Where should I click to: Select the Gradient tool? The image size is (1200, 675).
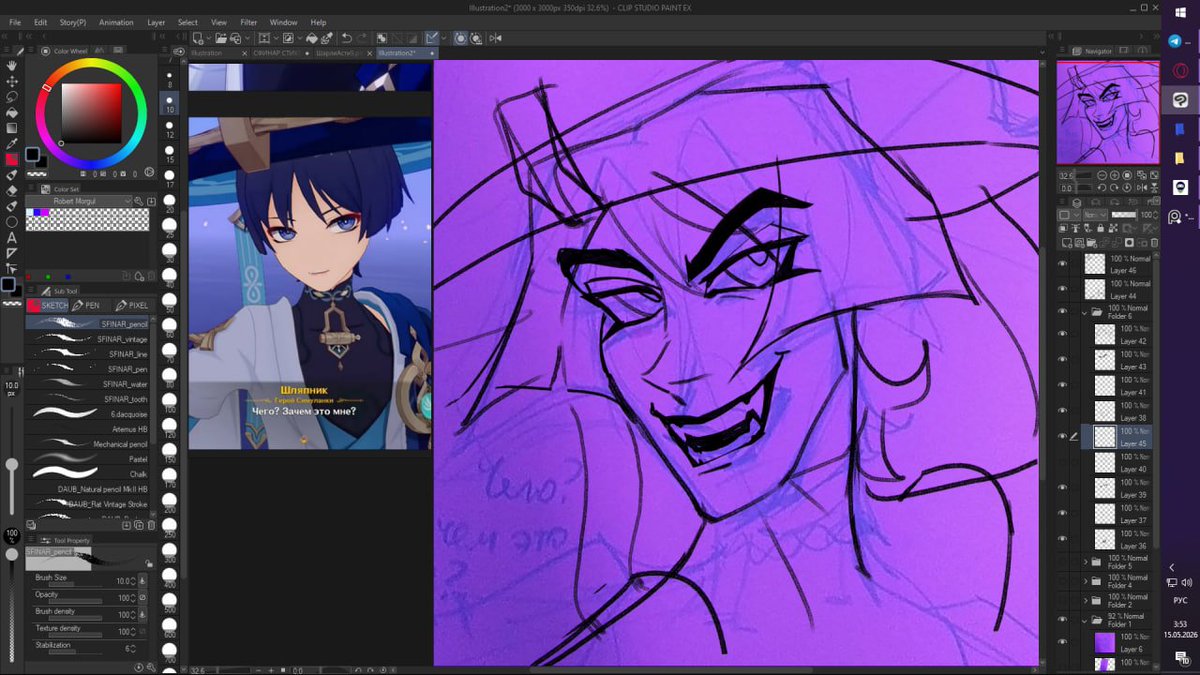click(x=12, y=128)
